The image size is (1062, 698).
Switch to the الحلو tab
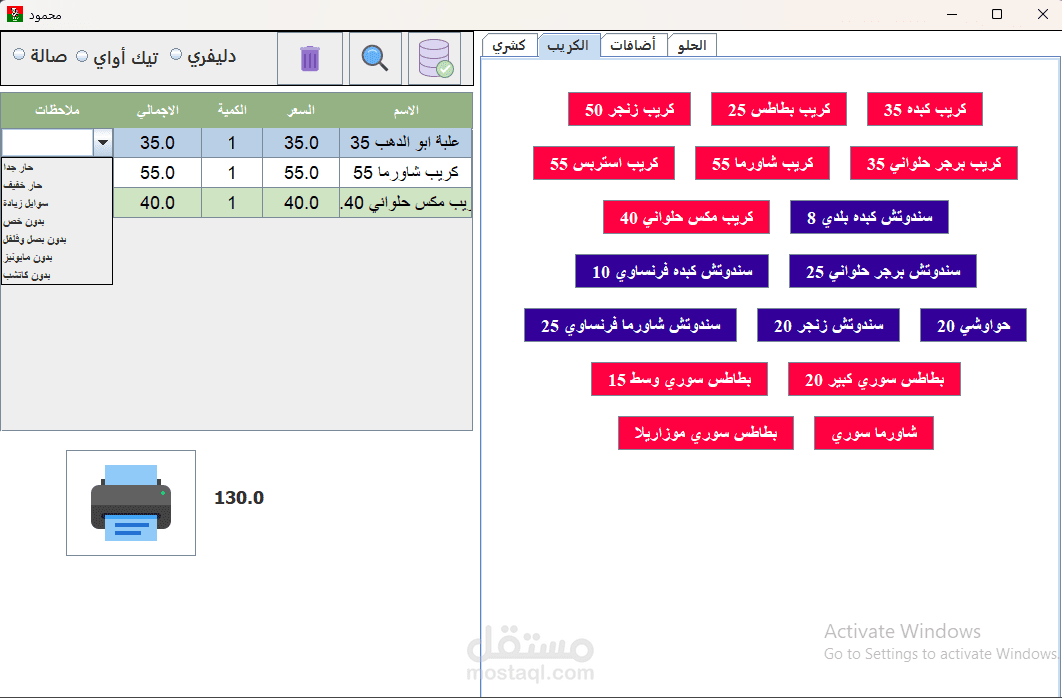coord(692,45)
